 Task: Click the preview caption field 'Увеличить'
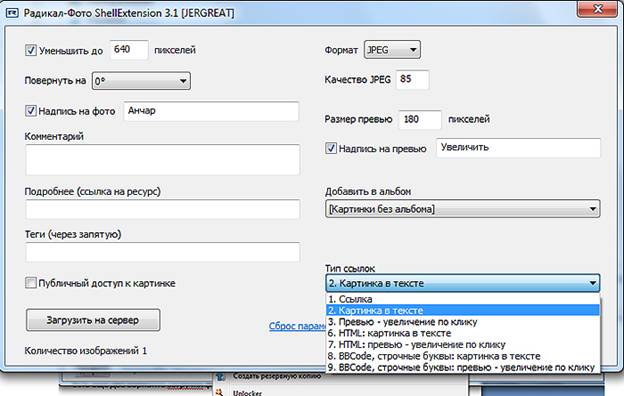(518, 148)
